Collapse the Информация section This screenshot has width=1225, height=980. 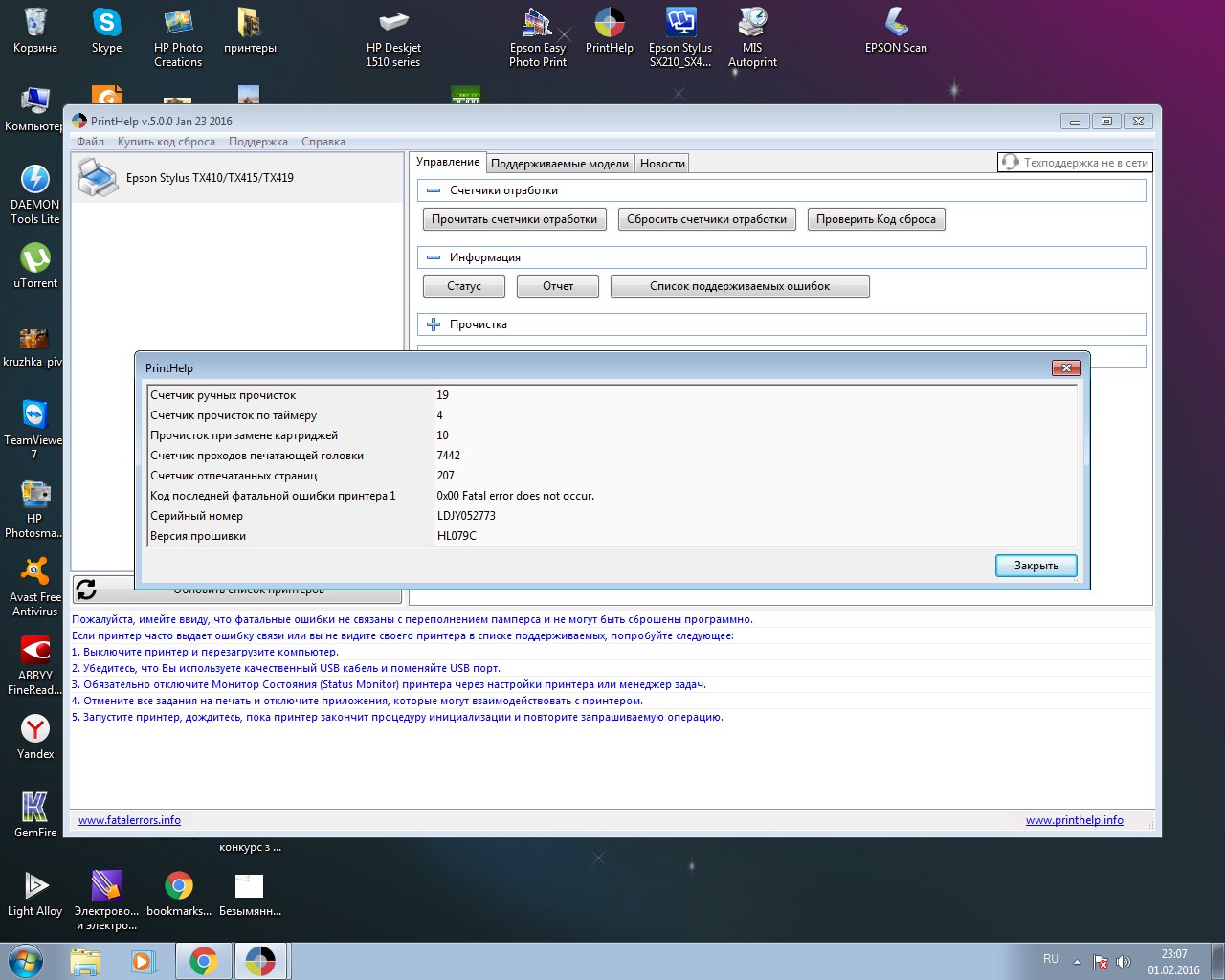(434, 257)
